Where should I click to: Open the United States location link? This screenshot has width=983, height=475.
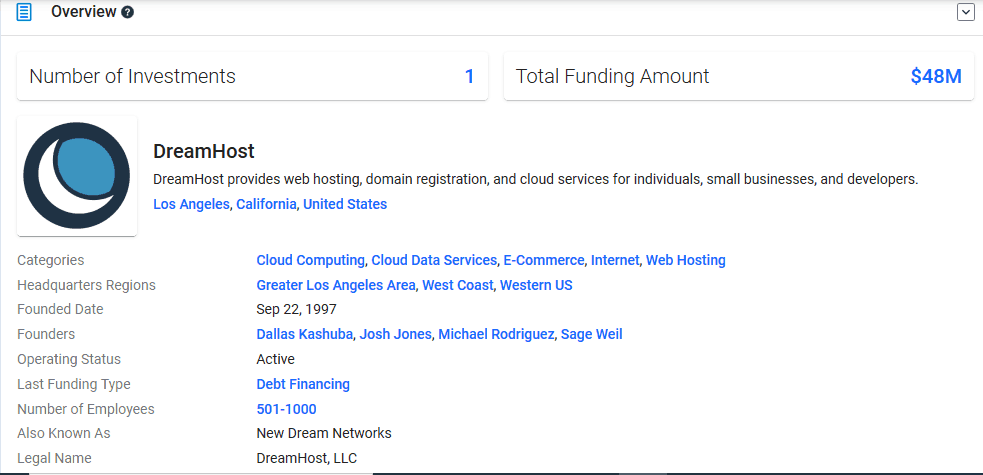(345, 204)
